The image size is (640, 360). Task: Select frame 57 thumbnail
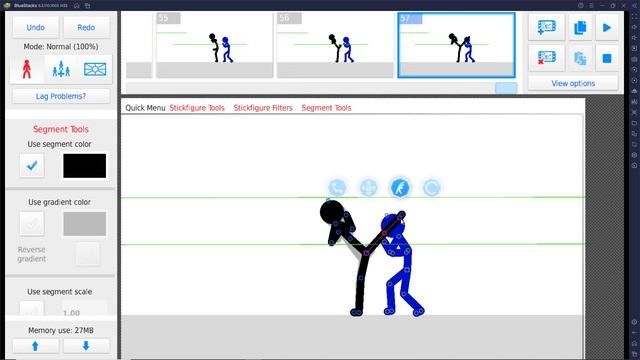point(456,45)
